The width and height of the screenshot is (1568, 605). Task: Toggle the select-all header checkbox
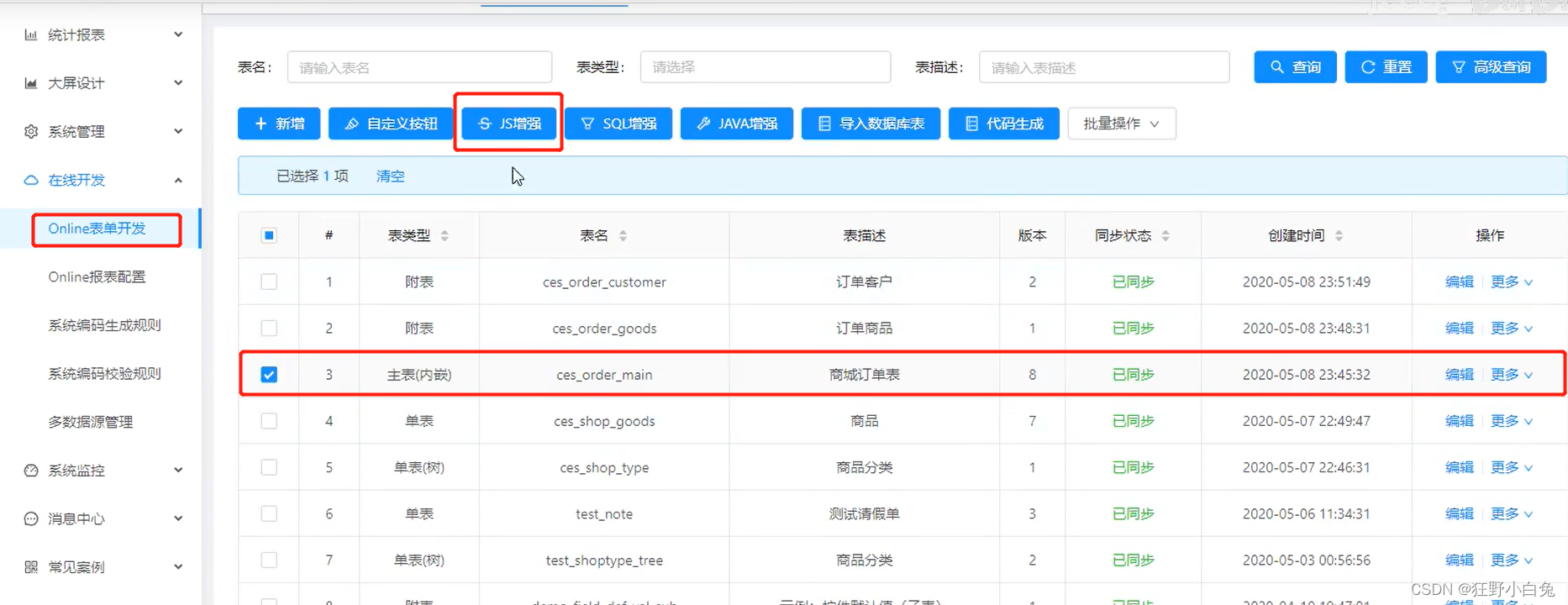pyautogui.click(x=269, y=235)
